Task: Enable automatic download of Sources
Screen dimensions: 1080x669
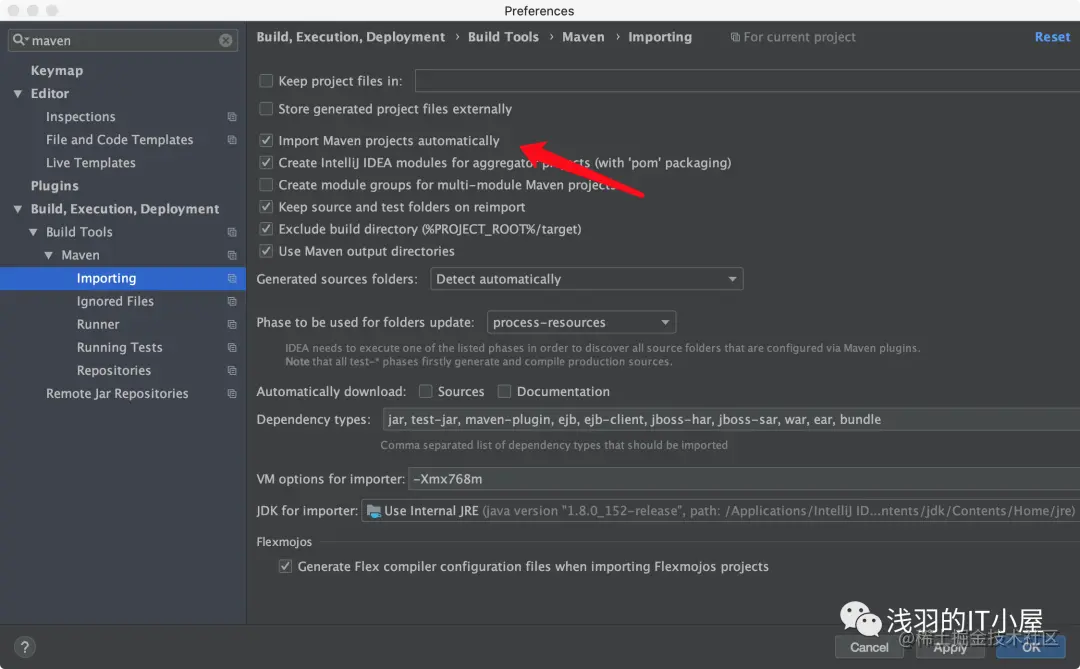Action: click(426, 391)
